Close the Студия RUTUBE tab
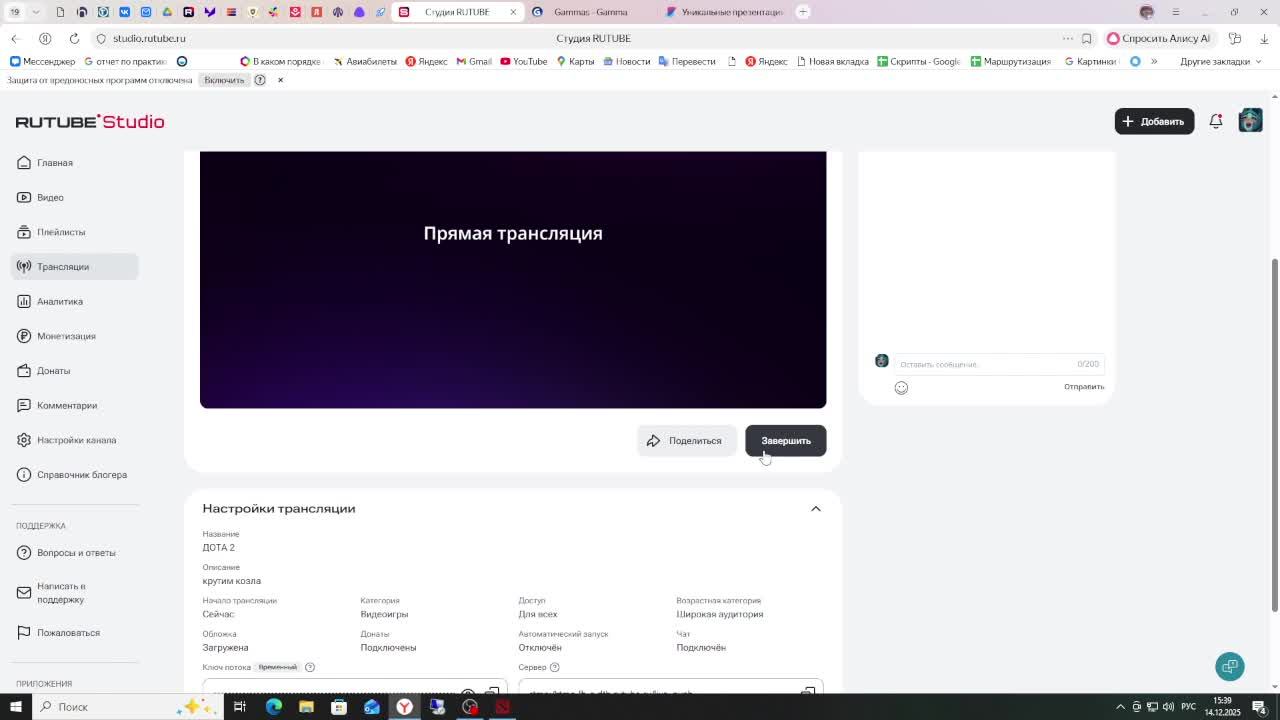Screen dimensions: 1280x720 tap(513, 12)
